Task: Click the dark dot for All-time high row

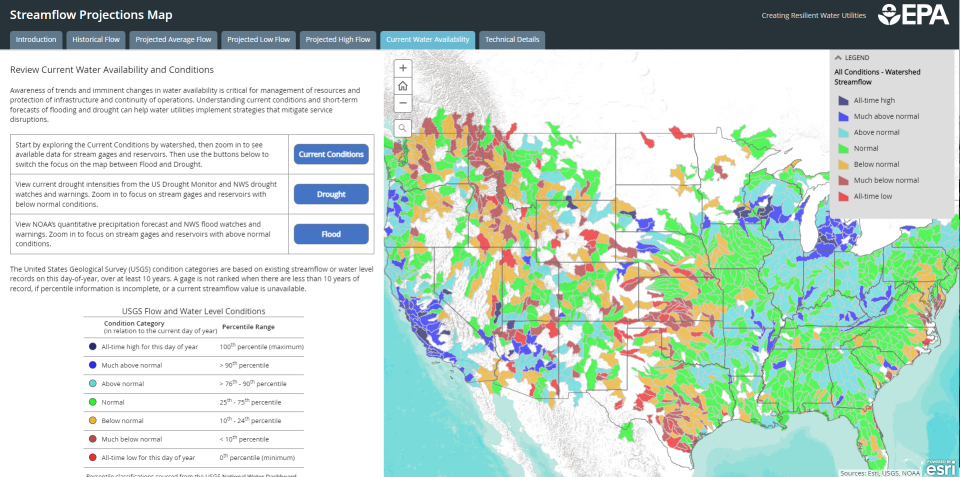Action: point(92,347)
